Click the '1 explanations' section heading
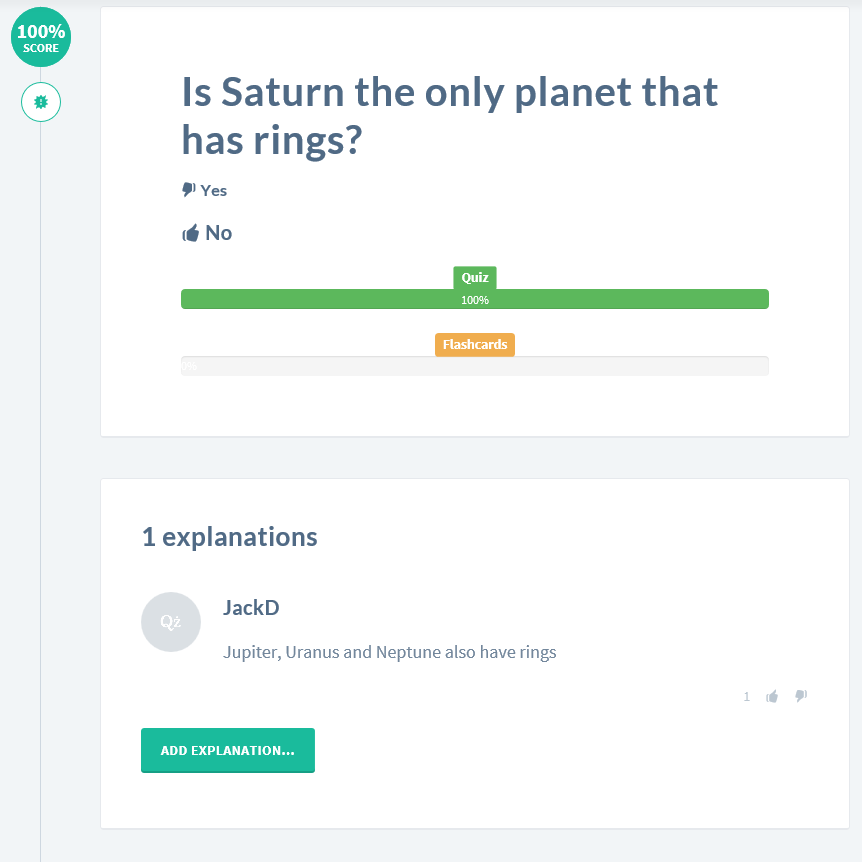 tap(229, 537)
